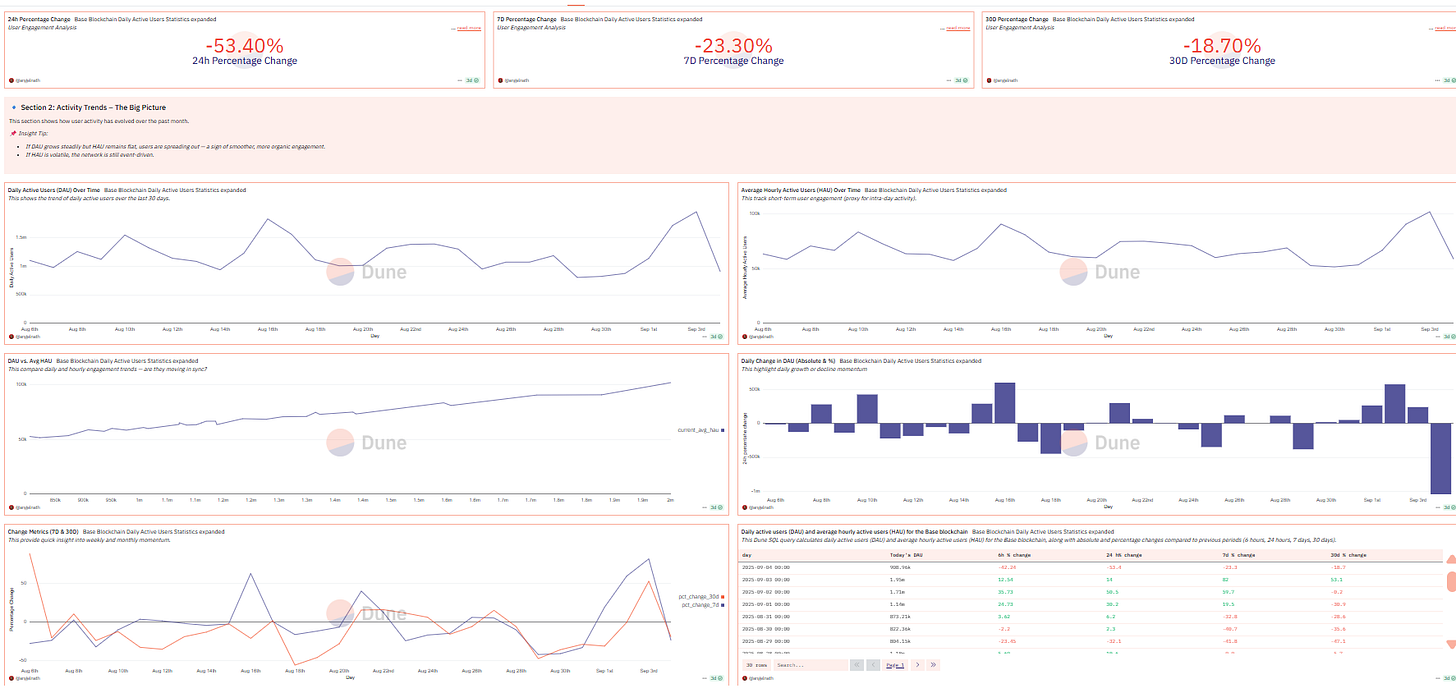Screen dimensions: 1456x688
Task: Open Average Hourly Active Users (HAU) Over Time title
Action: [799, 189]
